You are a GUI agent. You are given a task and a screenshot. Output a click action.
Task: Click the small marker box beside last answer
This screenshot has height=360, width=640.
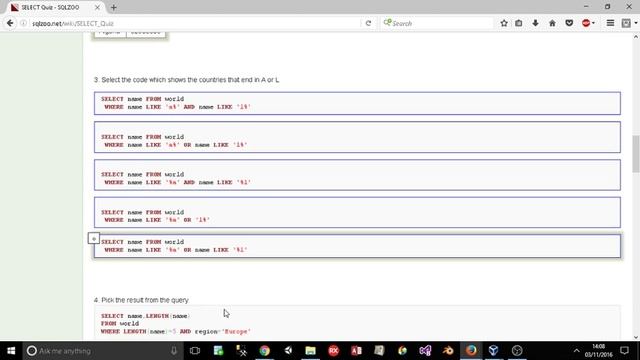tap(94, 238)
